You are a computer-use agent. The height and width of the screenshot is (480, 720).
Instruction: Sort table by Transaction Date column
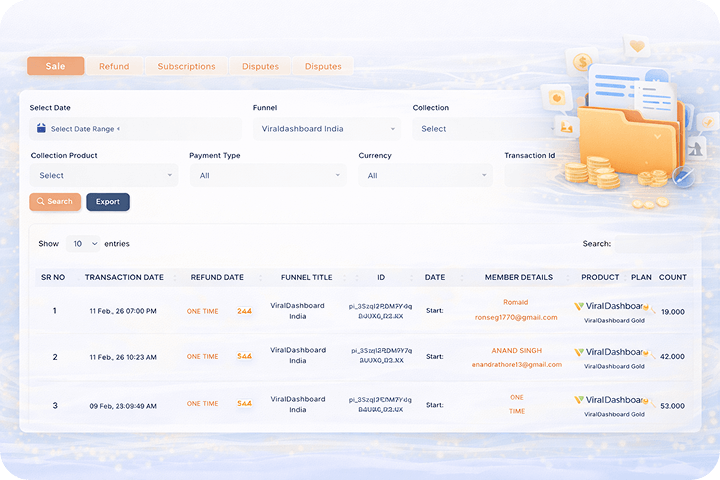124,277
